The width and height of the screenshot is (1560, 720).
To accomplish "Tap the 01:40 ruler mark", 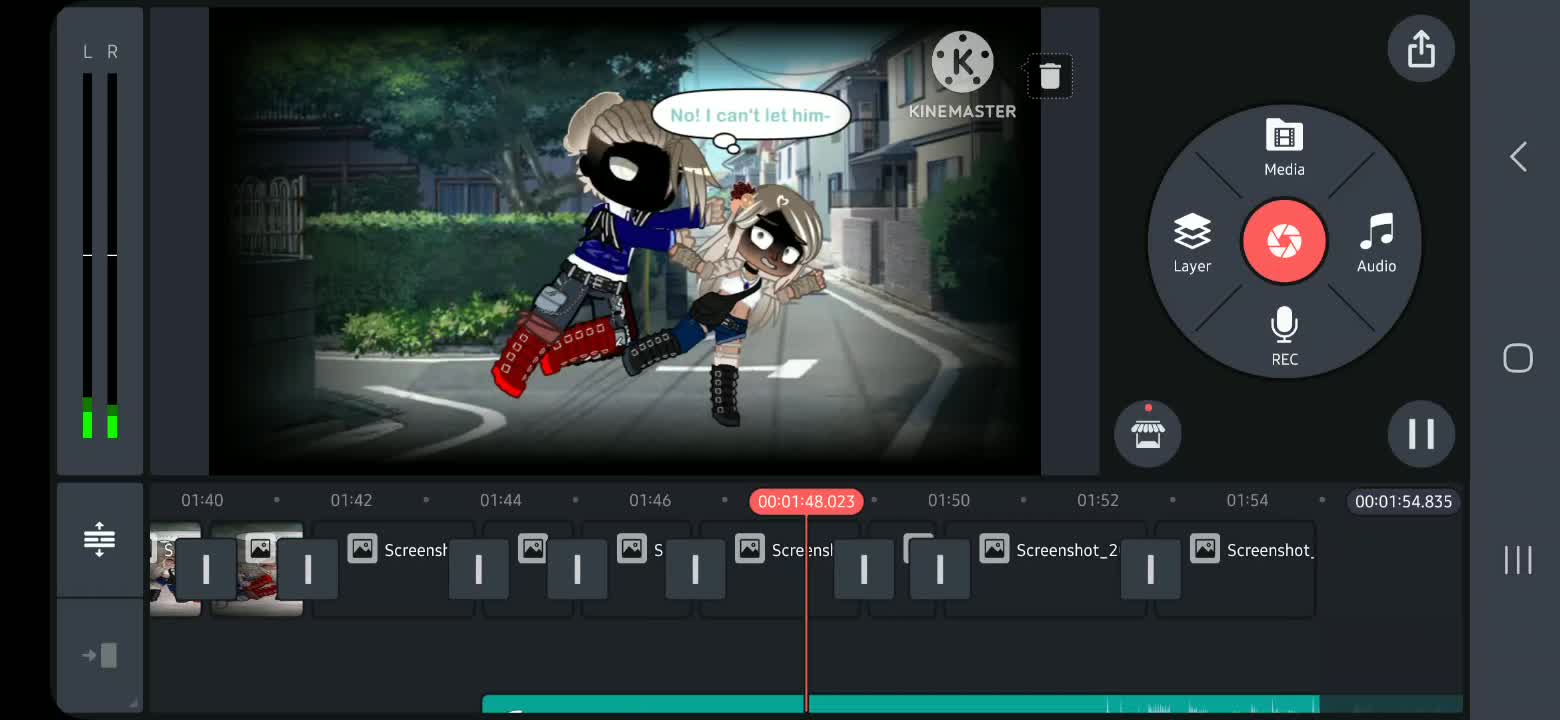I will click(202, 500).
